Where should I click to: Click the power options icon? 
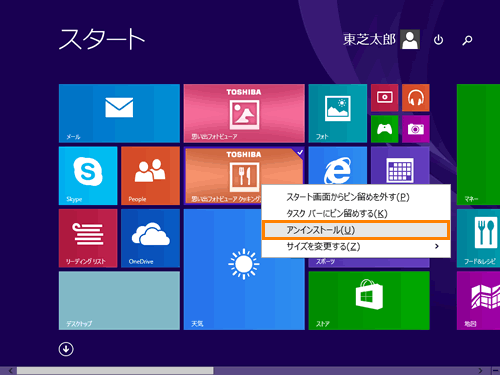point(438,40)
